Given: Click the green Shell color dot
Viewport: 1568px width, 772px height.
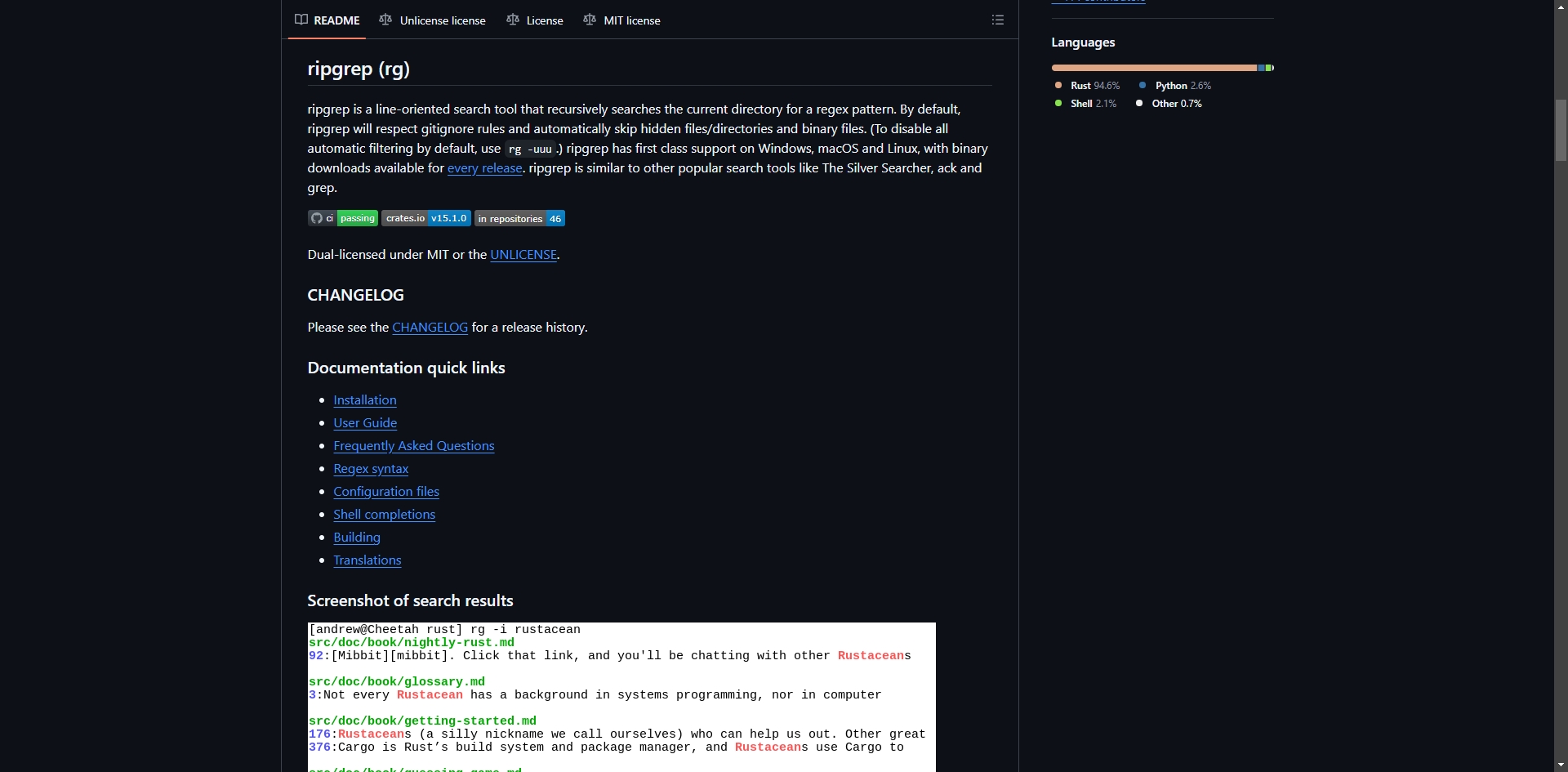Looking at the screenshot, I should (1058, 103).
